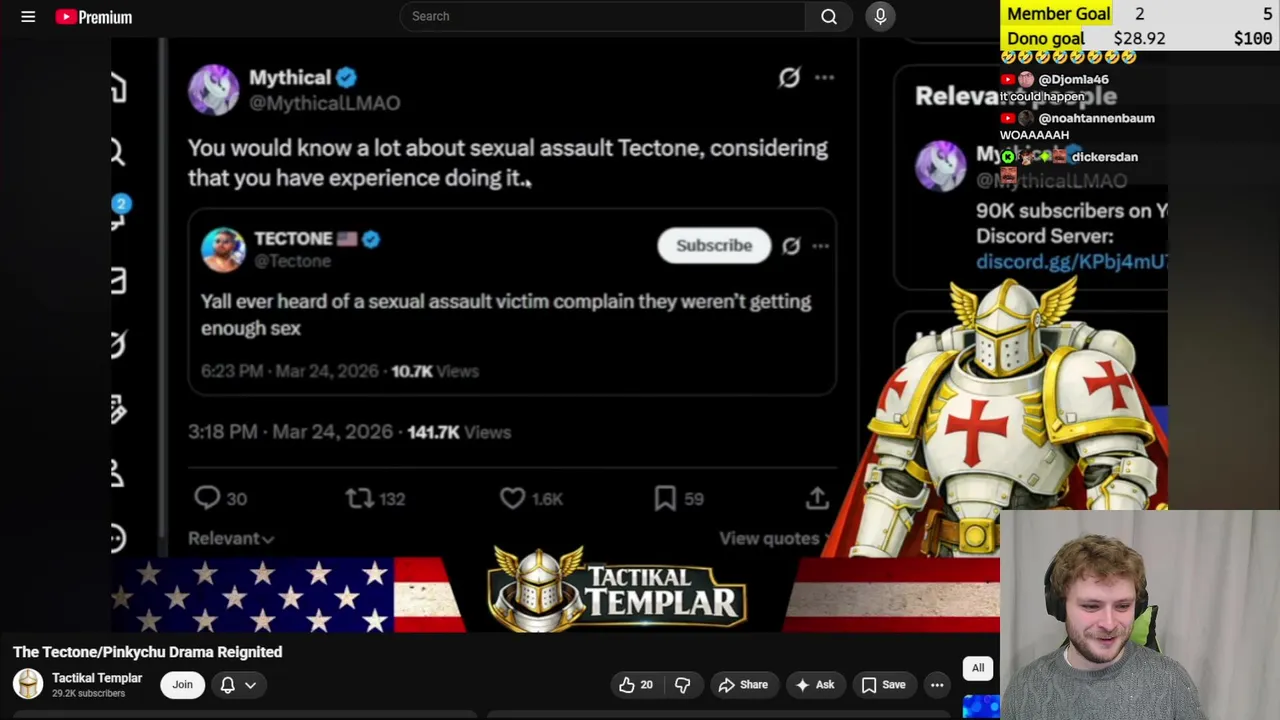Screen dimensions: 1280x720
Task: Open X sidebar search icon
Action: click(x=118, y=152)
